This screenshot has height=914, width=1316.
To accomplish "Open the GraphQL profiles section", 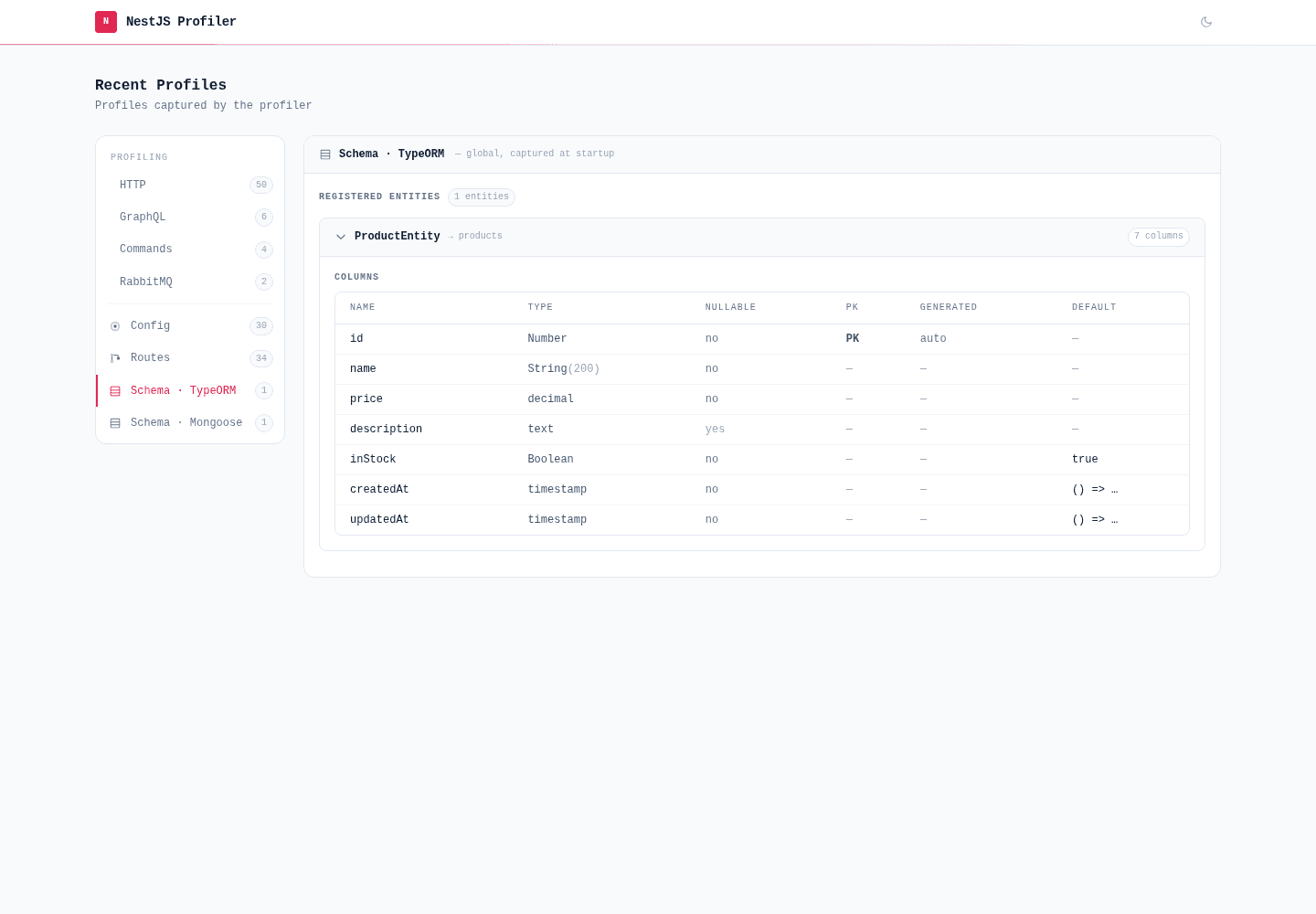I will click(190, 218).
